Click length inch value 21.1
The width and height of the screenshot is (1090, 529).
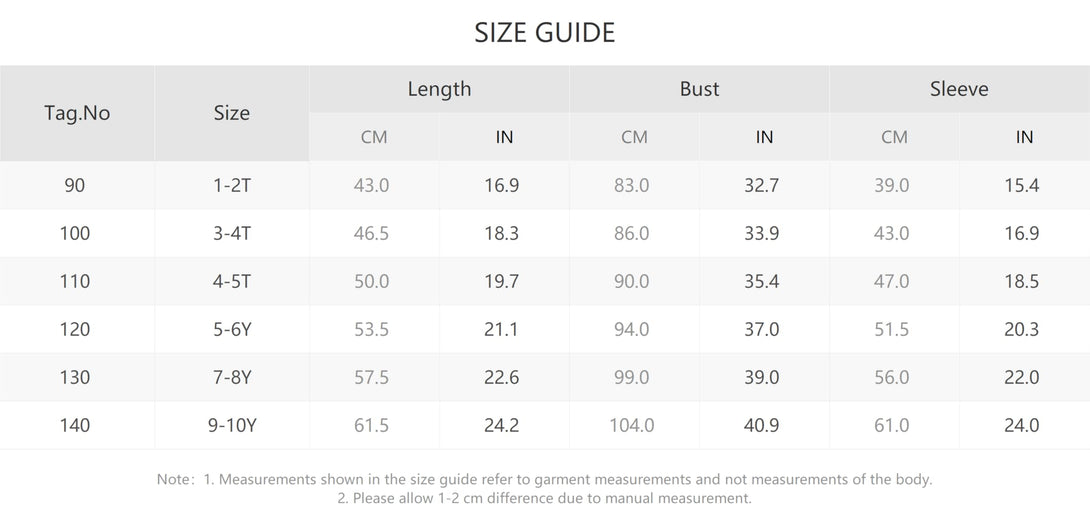click(501, 329)
